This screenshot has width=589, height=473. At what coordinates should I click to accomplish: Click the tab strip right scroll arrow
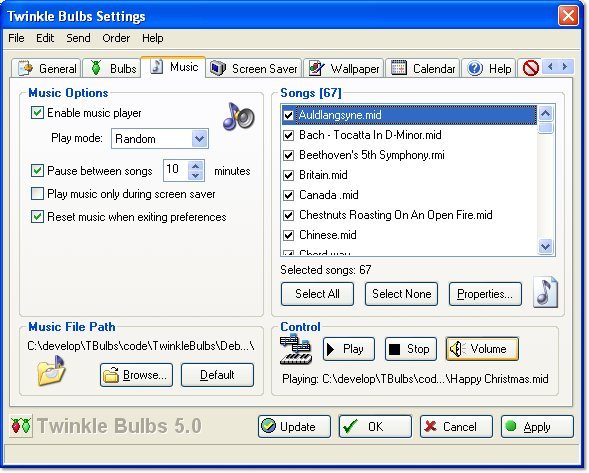coord(565,67)
